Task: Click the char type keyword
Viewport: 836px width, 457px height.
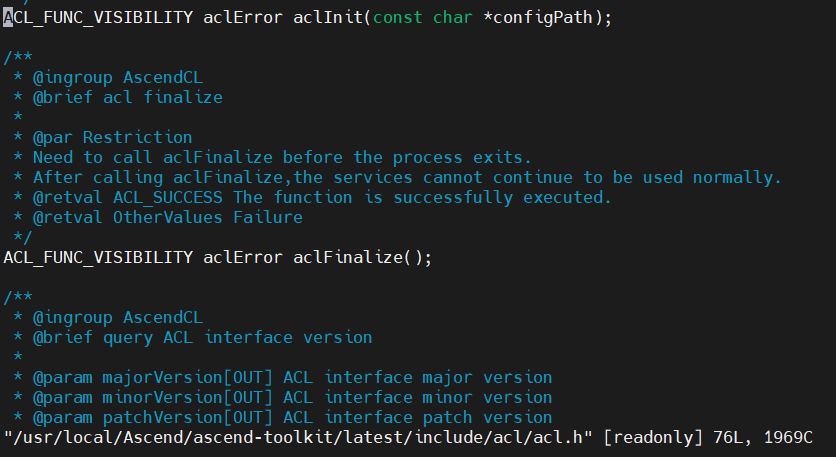Action: 452,19
